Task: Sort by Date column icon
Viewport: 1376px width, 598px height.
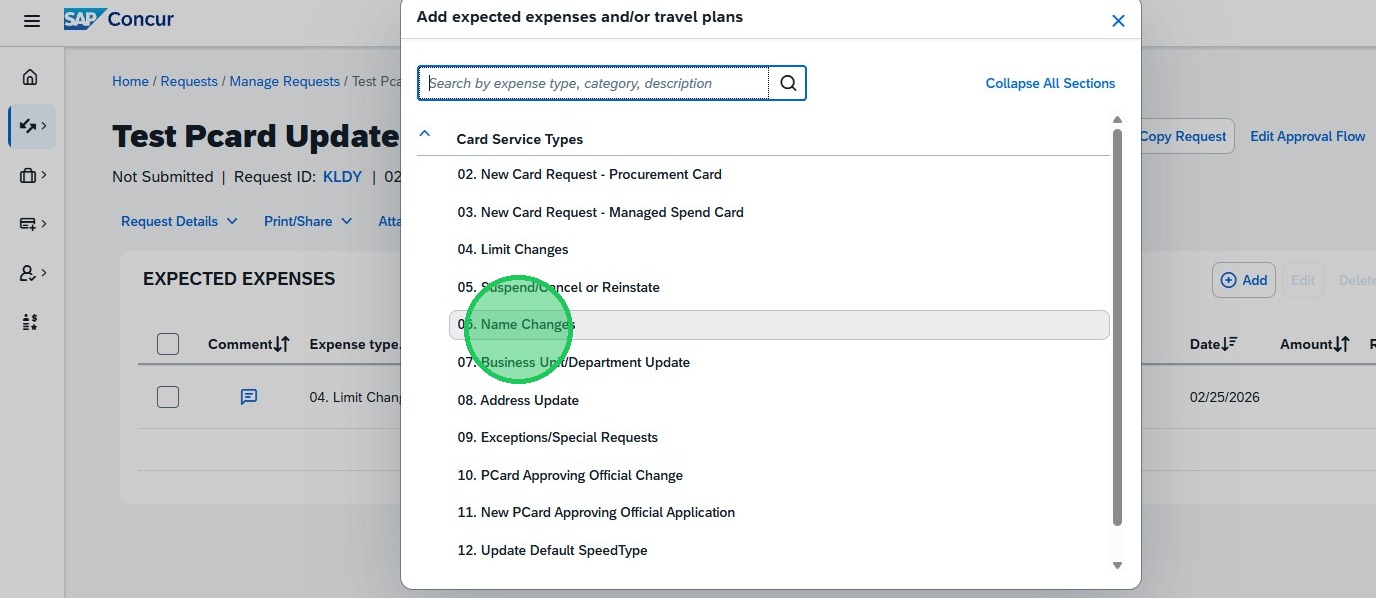Action: coord(1229,344)
